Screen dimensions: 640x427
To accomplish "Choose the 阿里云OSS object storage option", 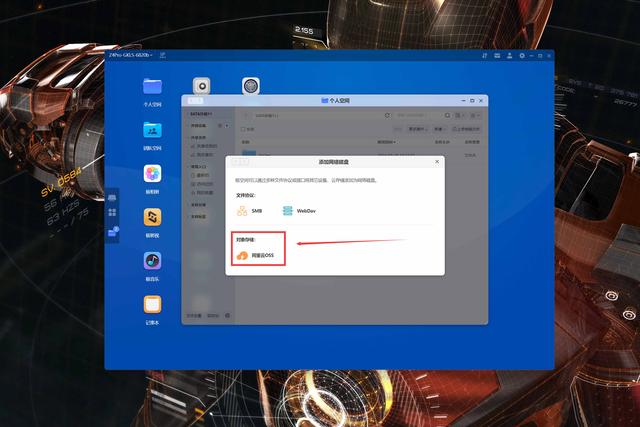I will point(255,255).
